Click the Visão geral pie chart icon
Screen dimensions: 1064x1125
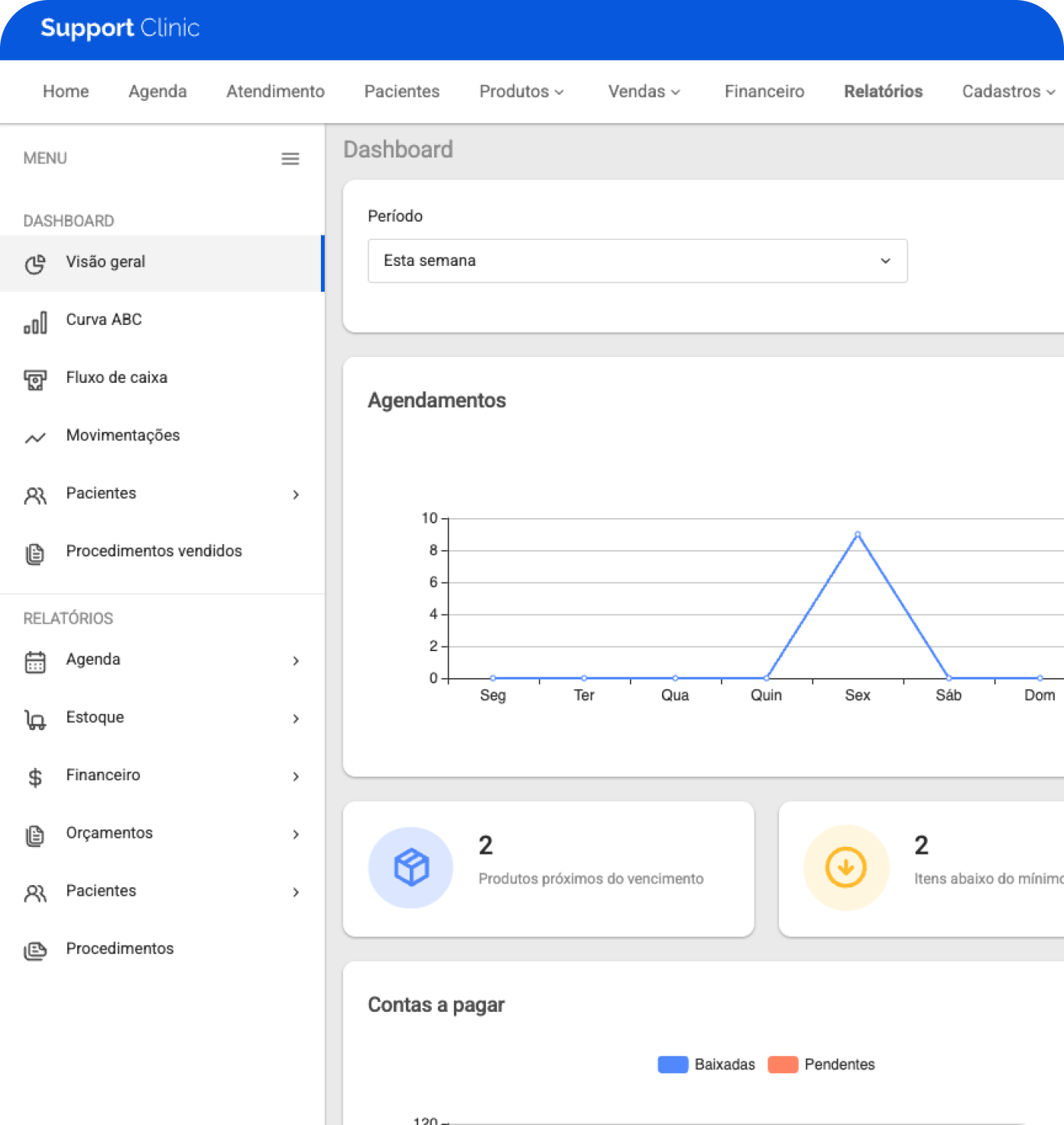(x=35, y=264)
